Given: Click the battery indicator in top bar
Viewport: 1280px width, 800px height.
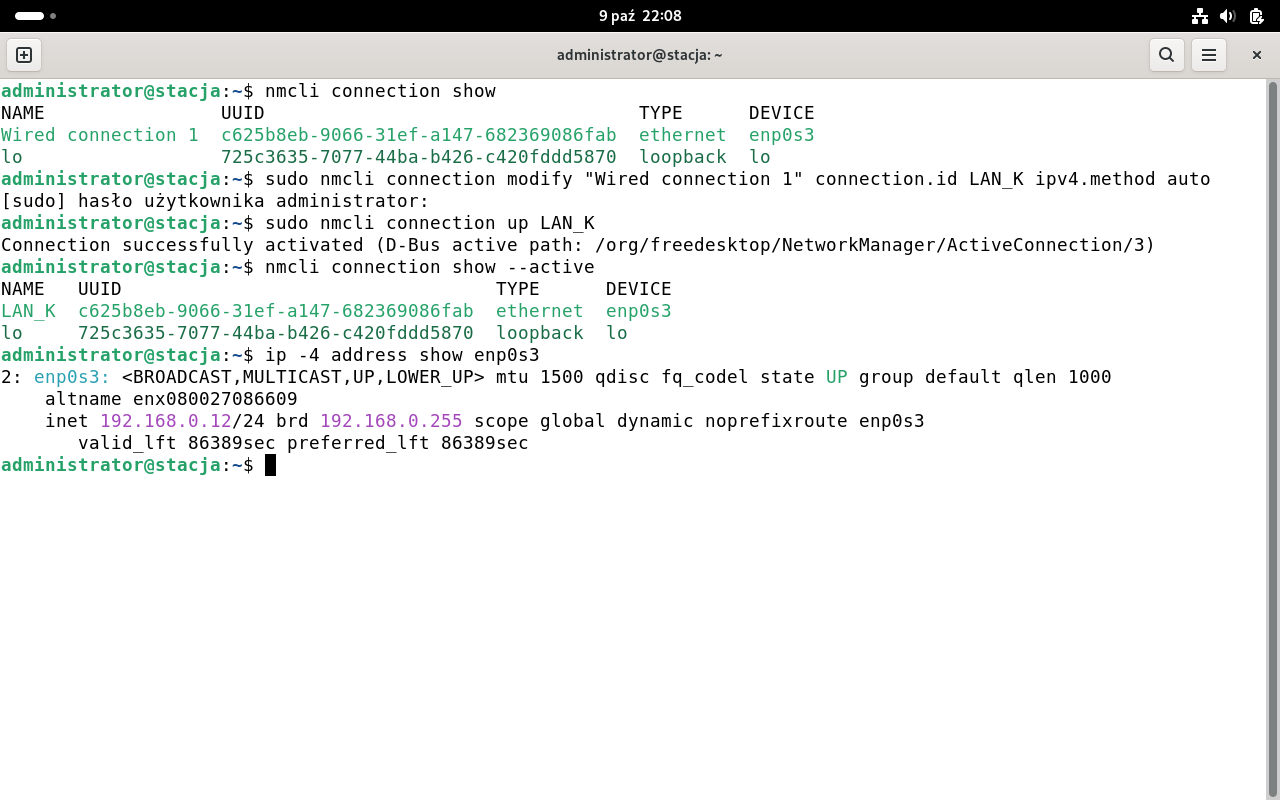Looking at the screenshot, I should click(1255, 16).
